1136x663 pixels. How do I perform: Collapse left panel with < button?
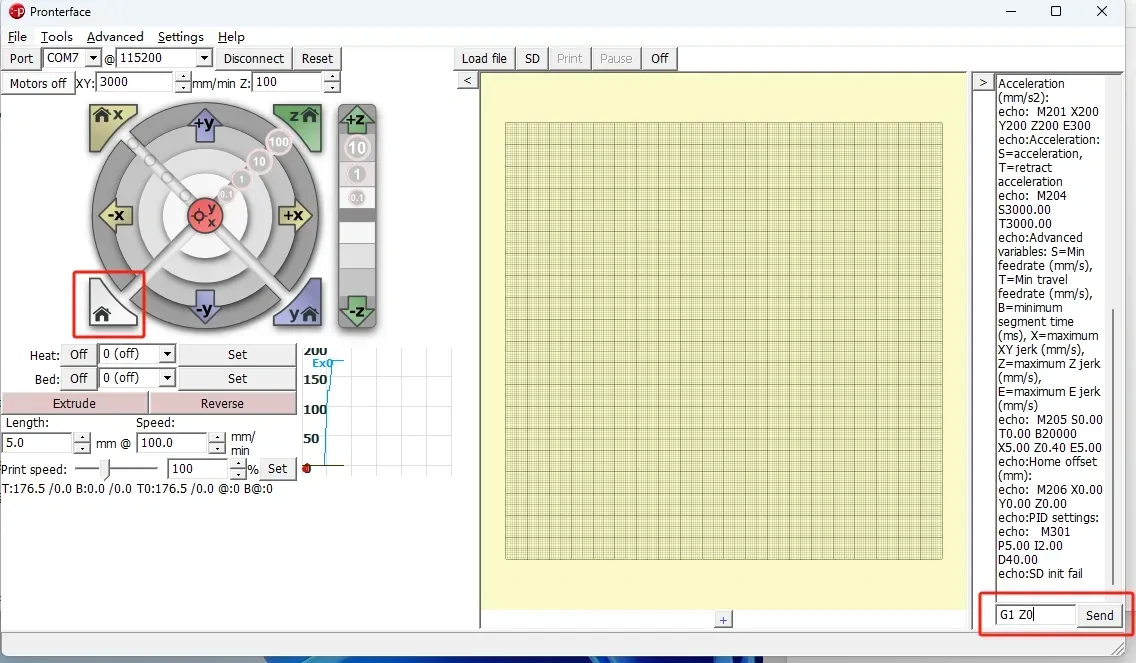tap(468, 80)
